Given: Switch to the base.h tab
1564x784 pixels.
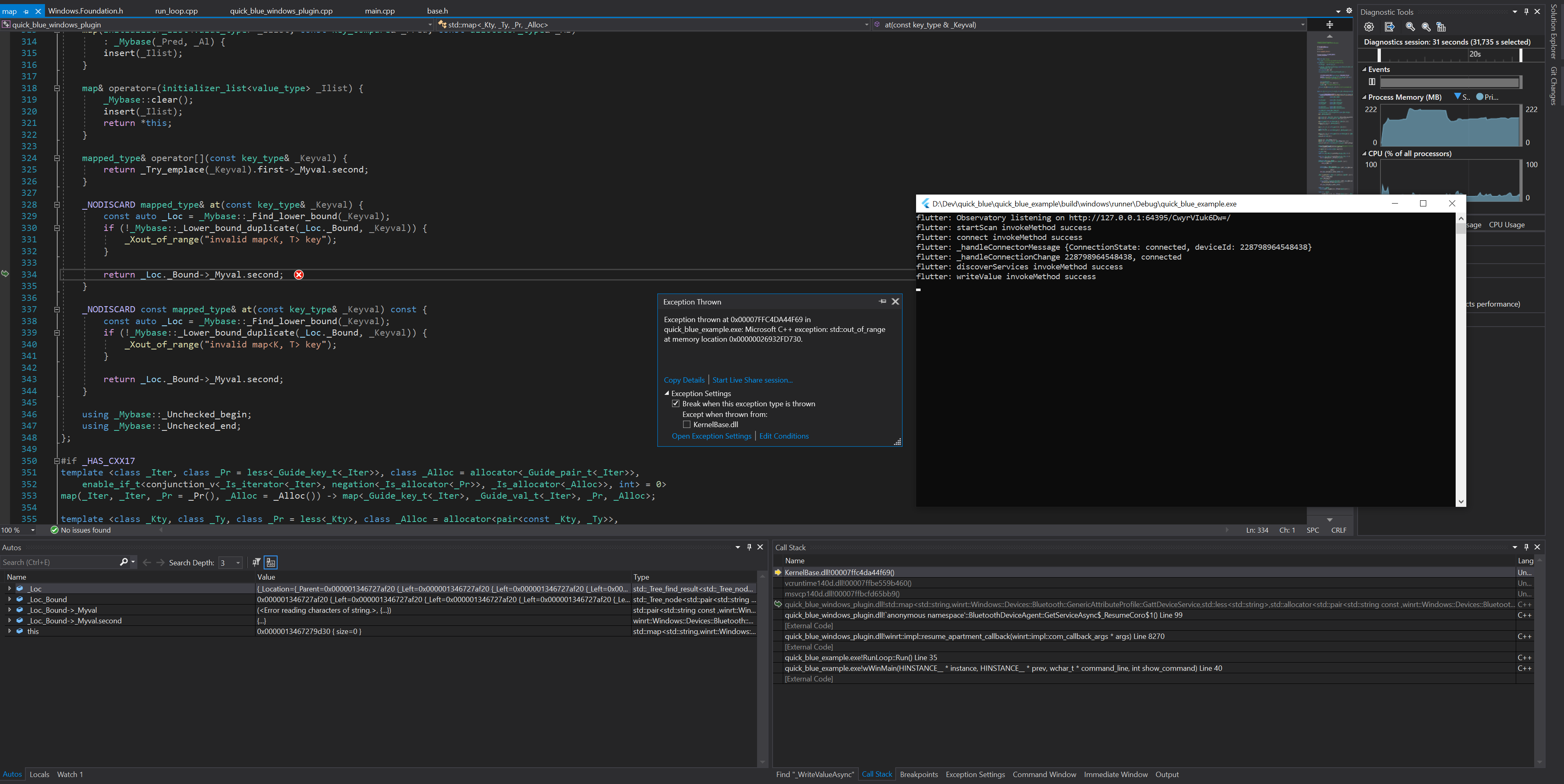Looking at the screenshot, I should (x=437, y=10).
